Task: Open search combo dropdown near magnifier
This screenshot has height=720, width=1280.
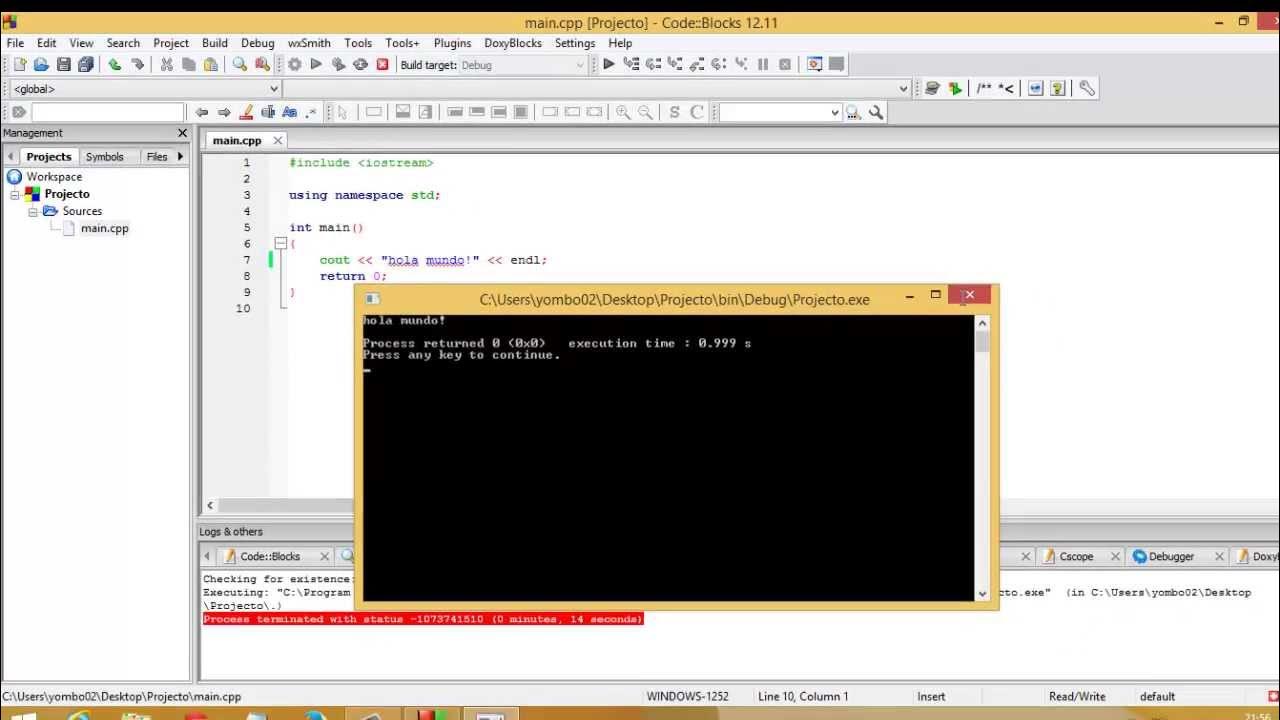Action: [x=835, y=113]
